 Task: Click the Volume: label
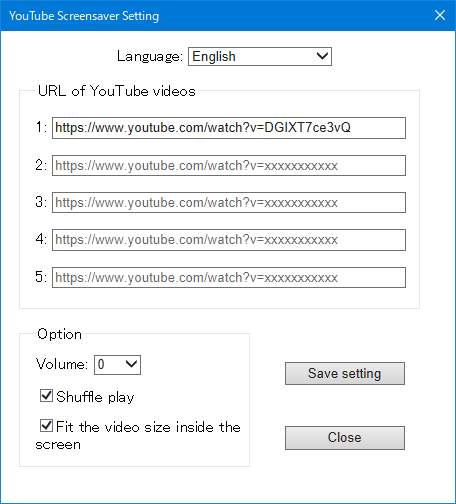62,364
